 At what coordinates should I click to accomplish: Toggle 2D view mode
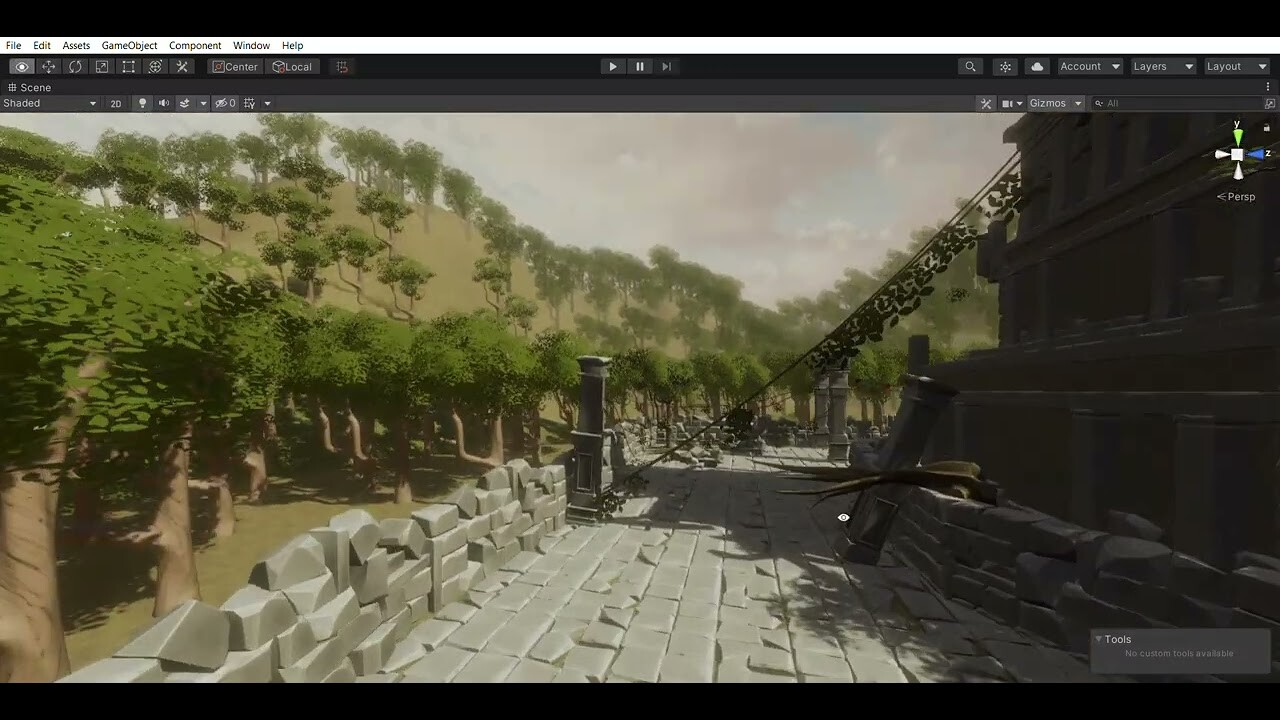[x=115, y=103]
